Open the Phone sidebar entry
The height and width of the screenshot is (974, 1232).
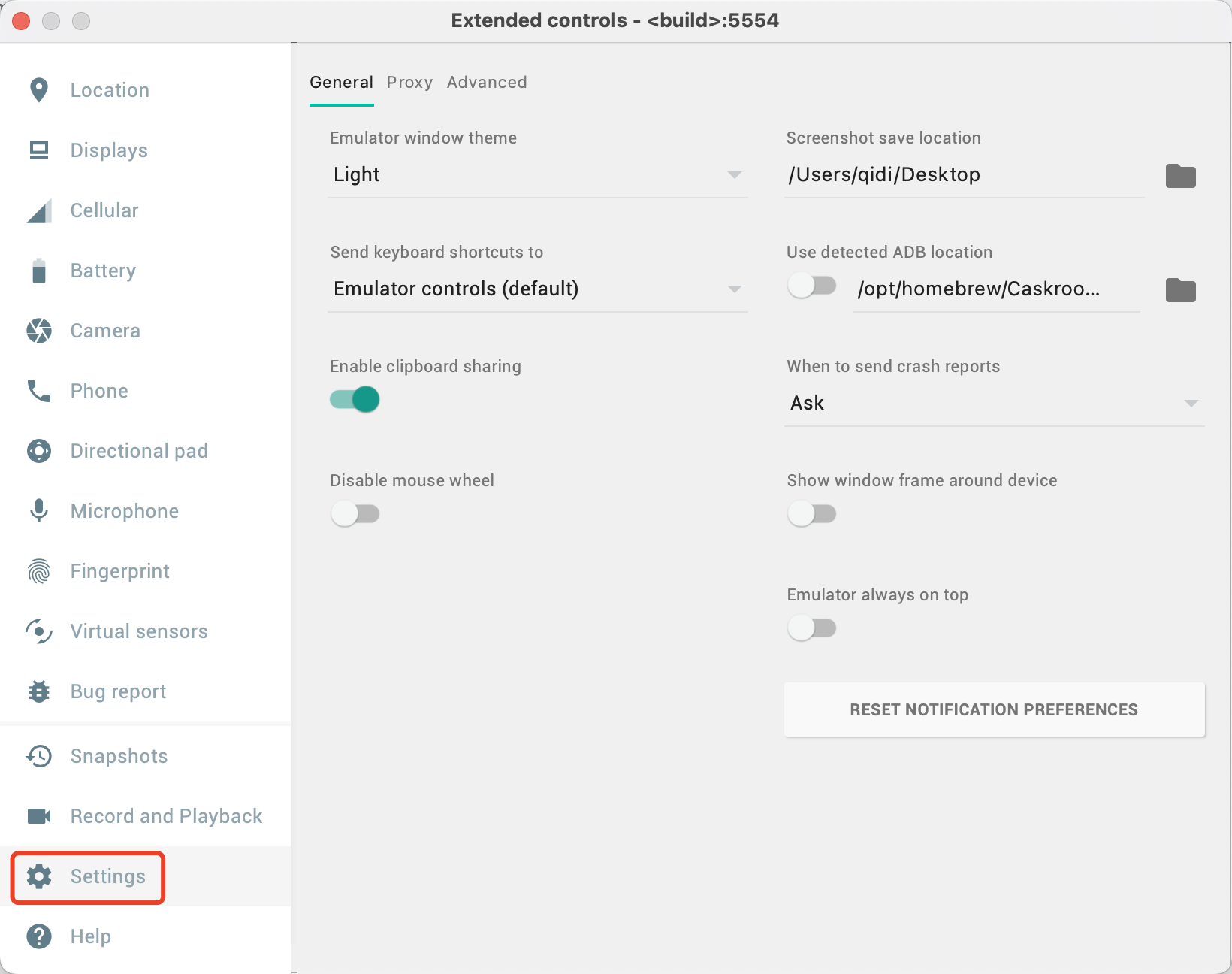(146, 391)
